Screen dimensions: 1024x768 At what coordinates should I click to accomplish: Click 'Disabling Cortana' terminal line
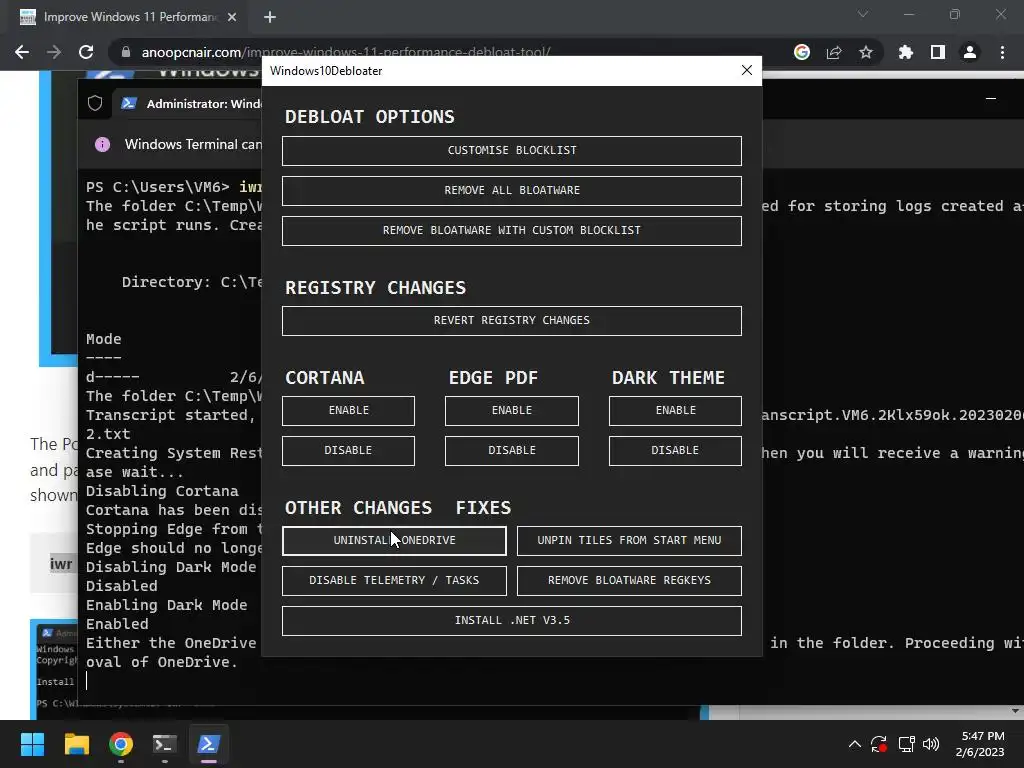162,491
